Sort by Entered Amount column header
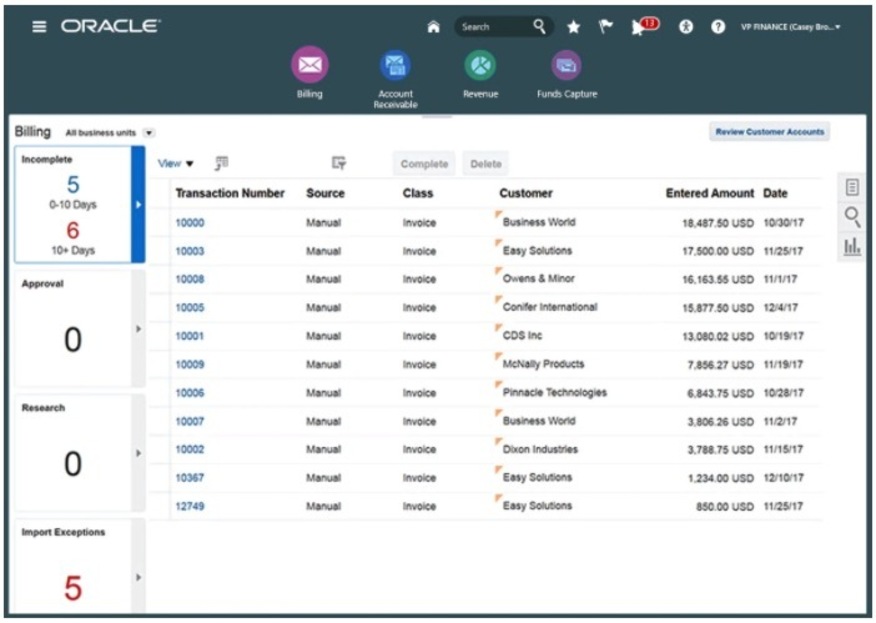The image size is (876, 623). (710, 193)
